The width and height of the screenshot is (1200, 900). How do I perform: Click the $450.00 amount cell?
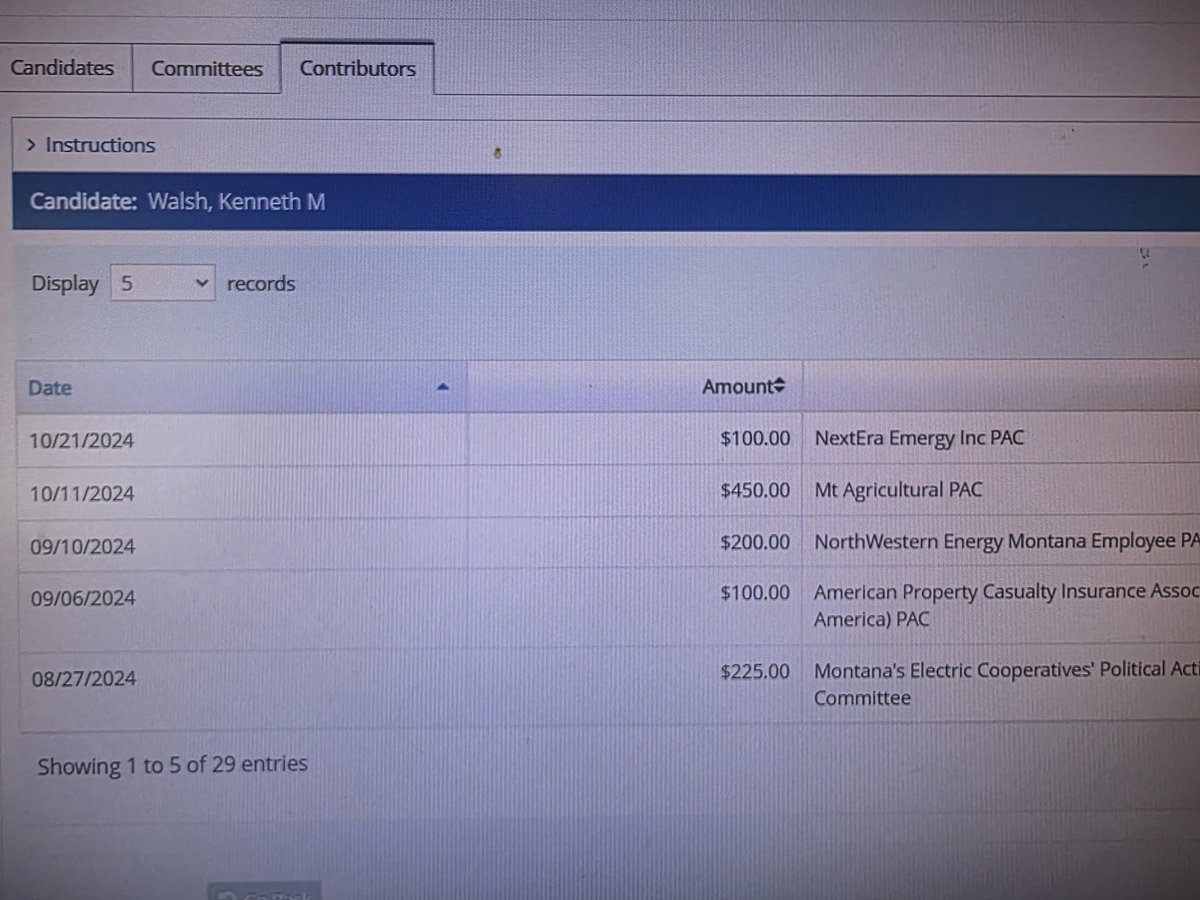coord(755,489)
